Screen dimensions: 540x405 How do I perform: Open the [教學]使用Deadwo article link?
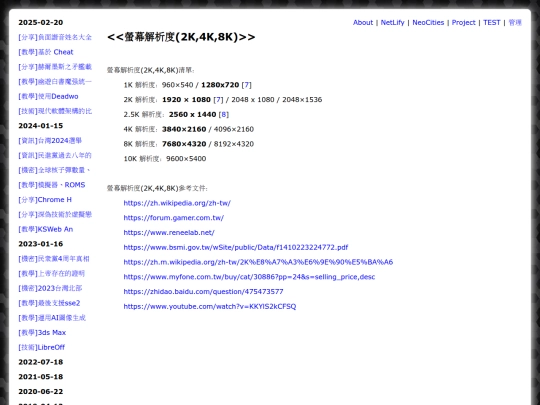48,96
